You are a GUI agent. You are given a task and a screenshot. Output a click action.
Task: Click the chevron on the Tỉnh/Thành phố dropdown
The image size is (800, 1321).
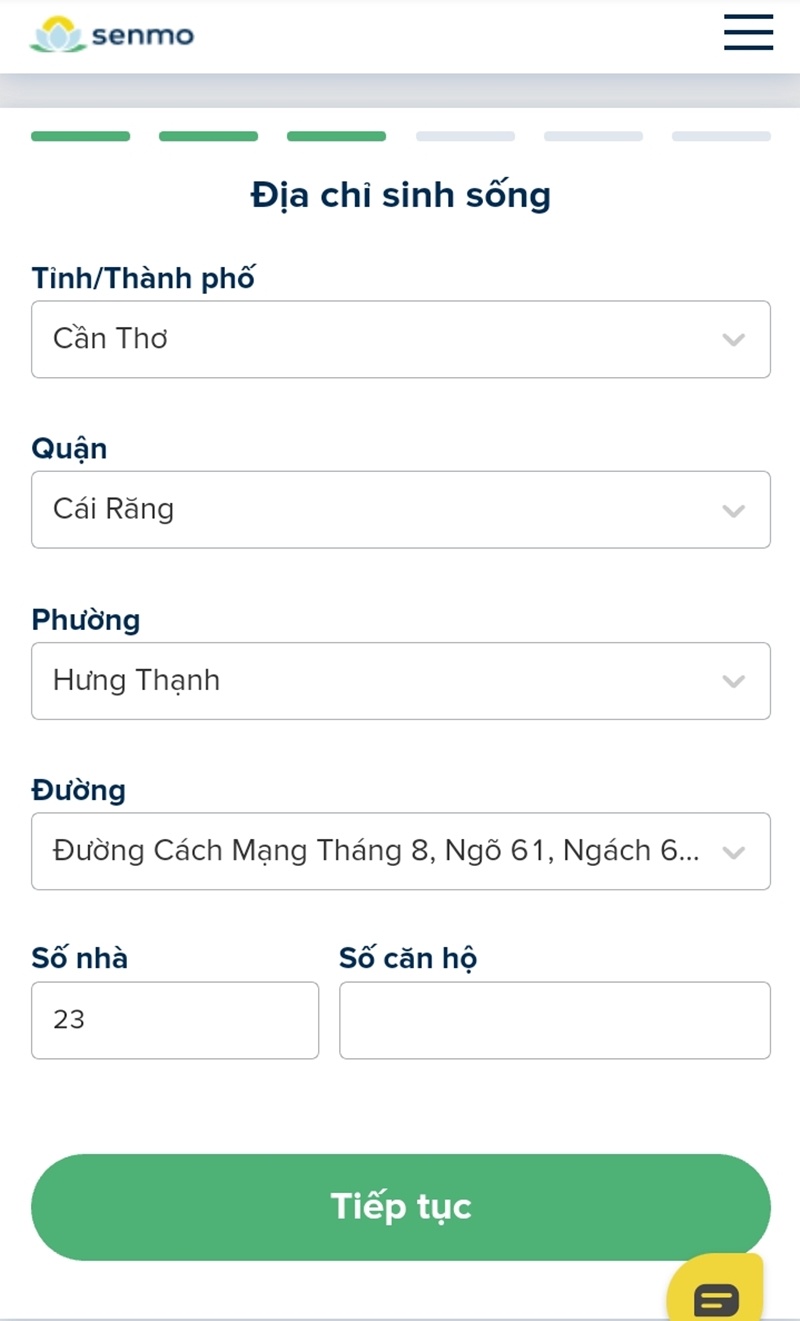(x=733, y=340)
